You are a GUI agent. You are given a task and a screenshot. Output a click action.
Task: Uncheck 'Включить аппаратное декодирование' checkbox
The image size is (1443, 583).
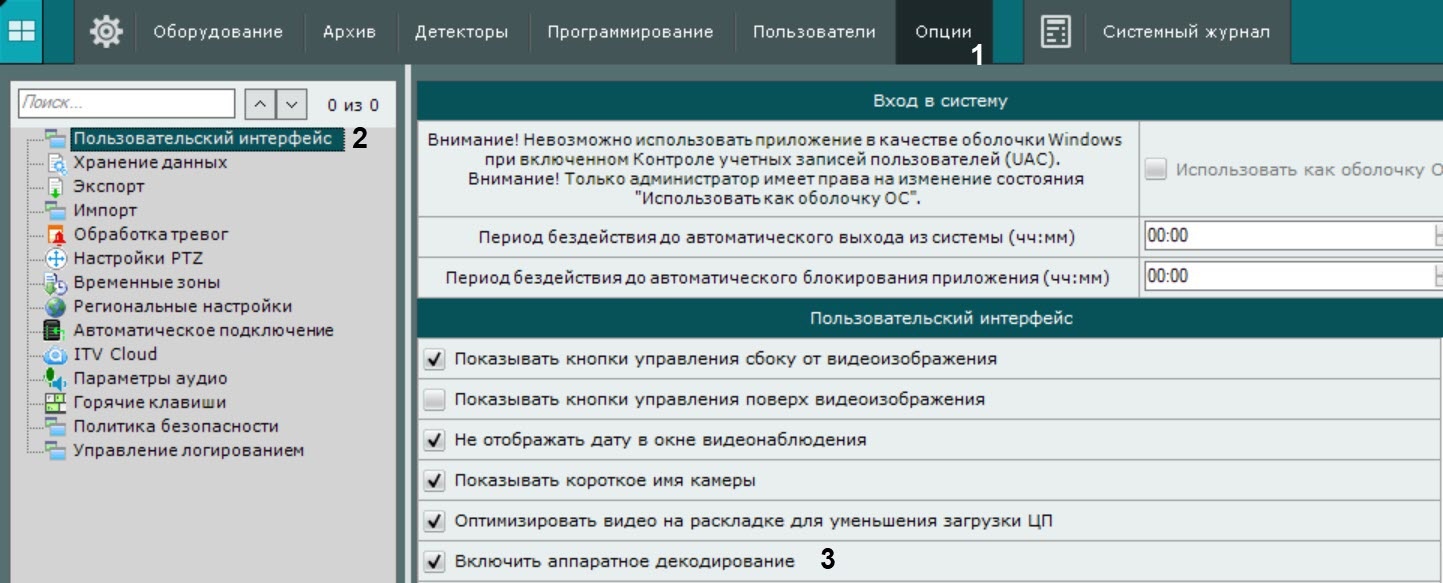tap(434, 562)
